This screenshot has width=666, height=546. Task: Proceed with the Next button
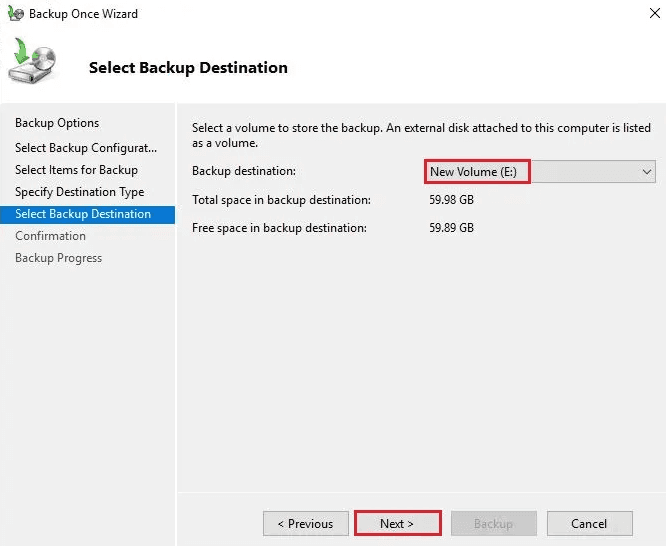click(397, 524)
